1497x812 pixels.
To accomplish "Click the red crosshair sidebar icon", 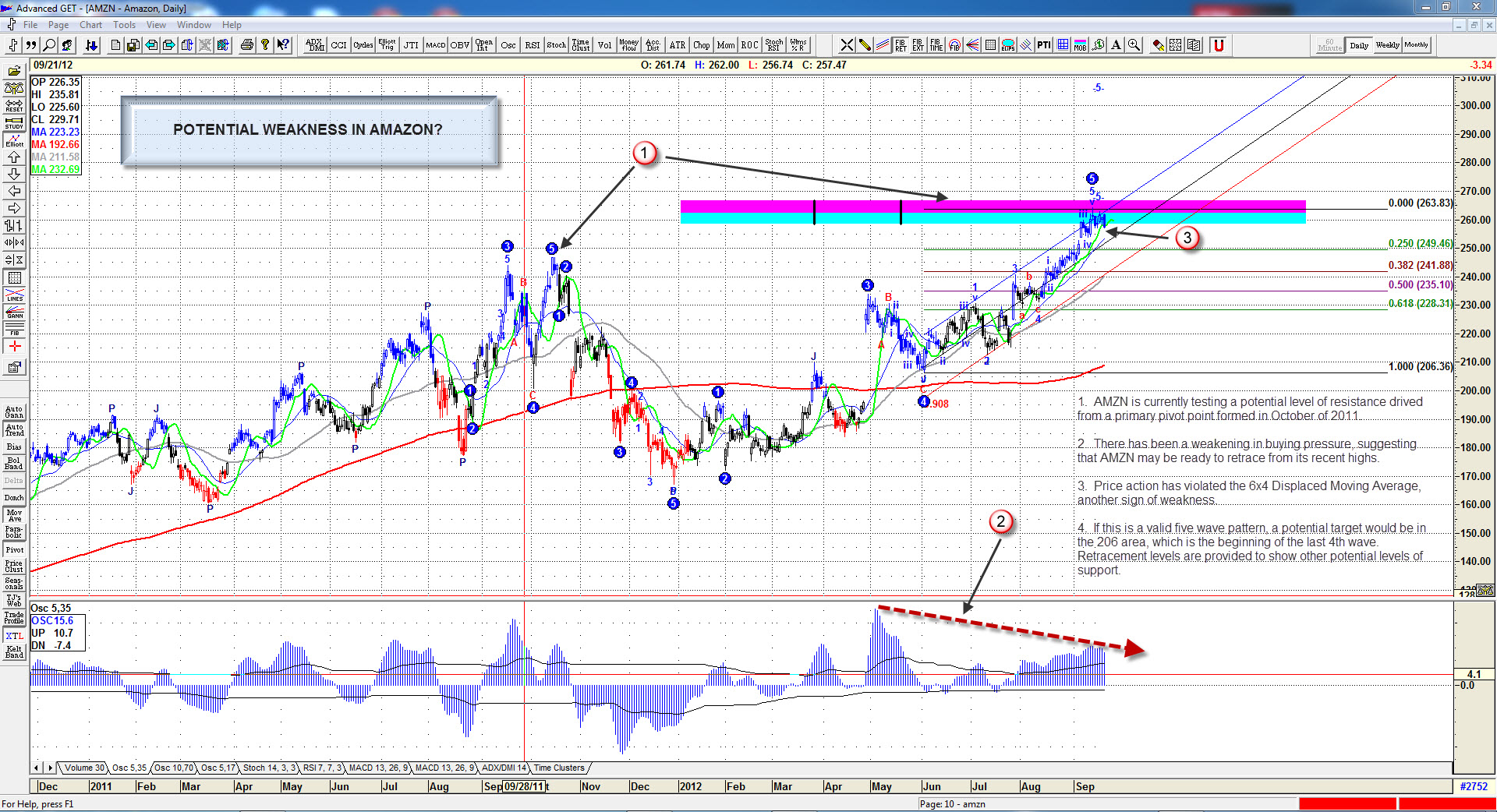I will pos(14,347).
